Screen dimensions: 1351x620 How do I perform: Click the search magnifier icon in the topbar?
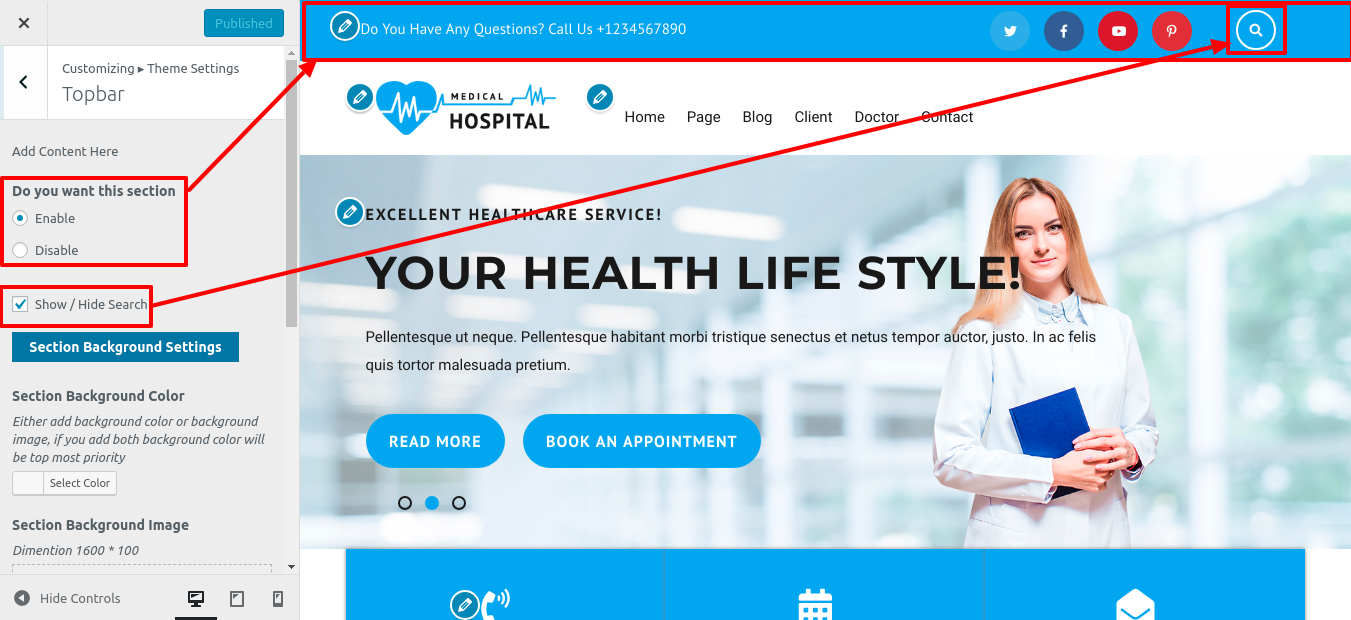tap(1256, 30)
